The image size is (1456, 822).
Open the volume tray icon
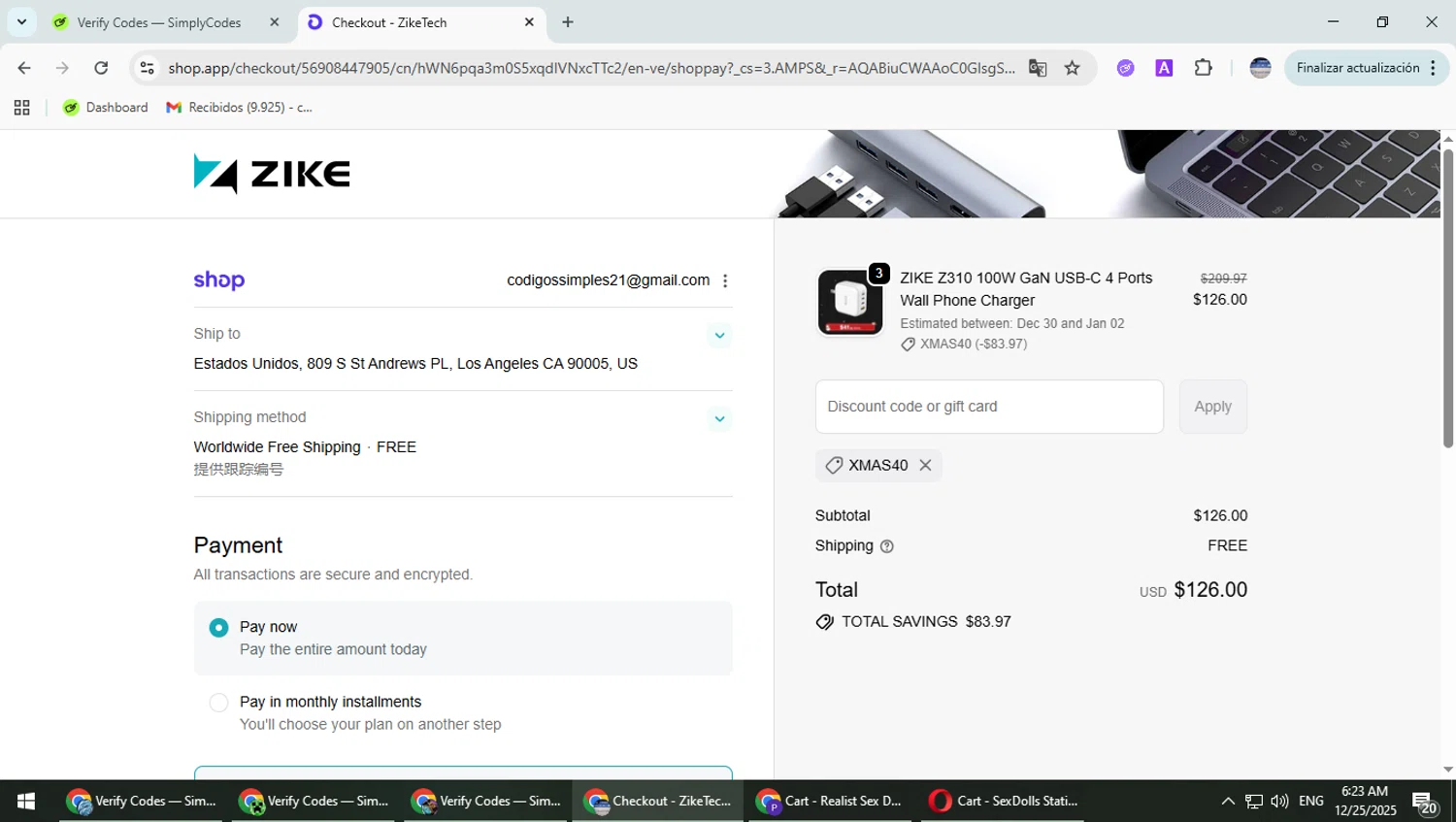tap(1279, 801)
